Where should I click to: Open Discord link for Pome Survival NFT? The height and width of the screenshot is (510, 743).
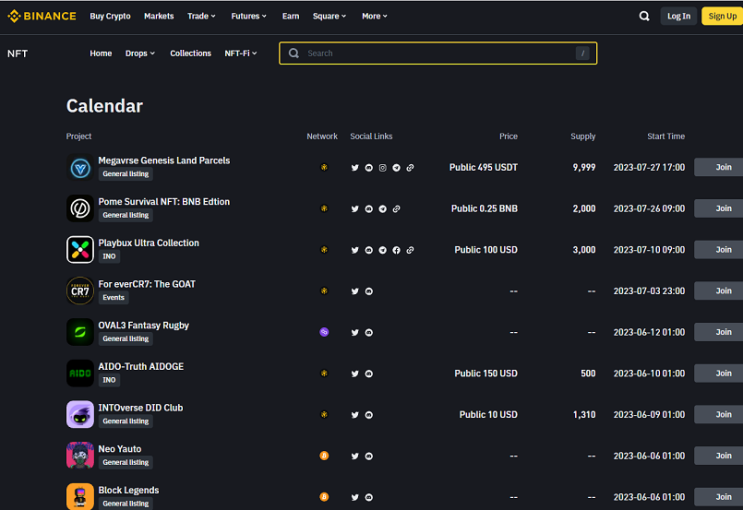369,209
